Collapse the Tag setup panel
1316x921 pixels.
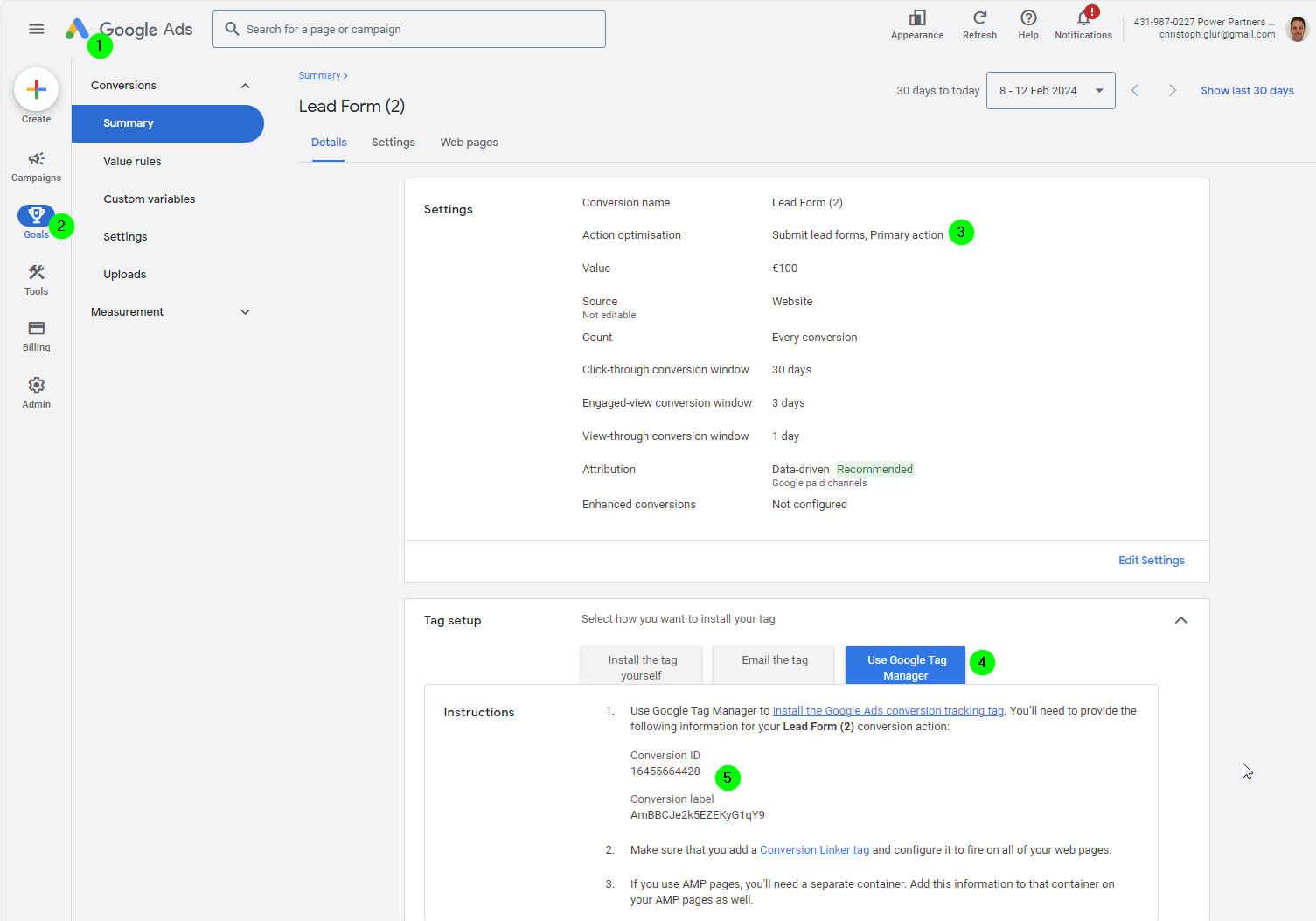click(1181, 620)
